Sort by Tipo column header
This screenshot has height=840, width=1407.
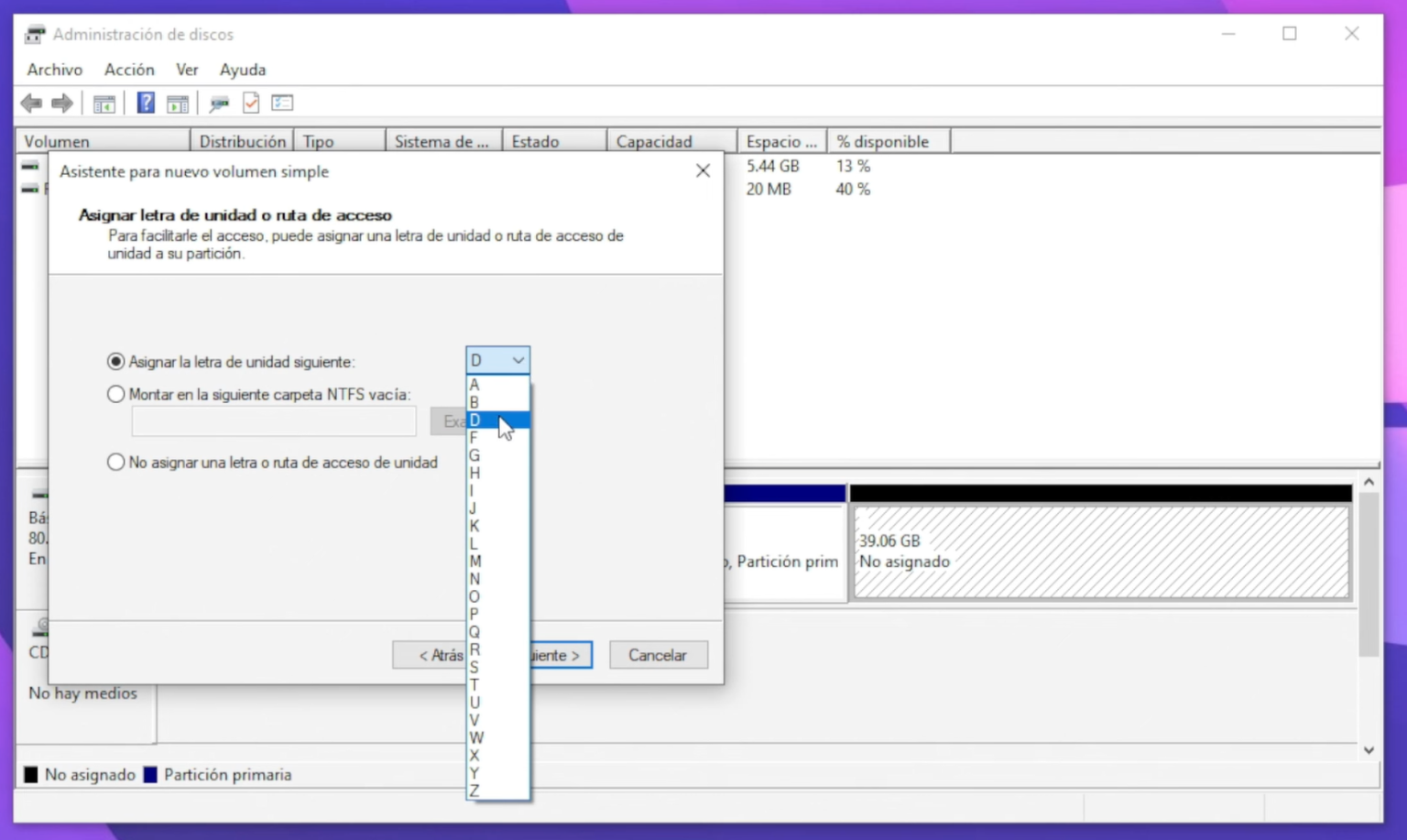pos(339,141)
